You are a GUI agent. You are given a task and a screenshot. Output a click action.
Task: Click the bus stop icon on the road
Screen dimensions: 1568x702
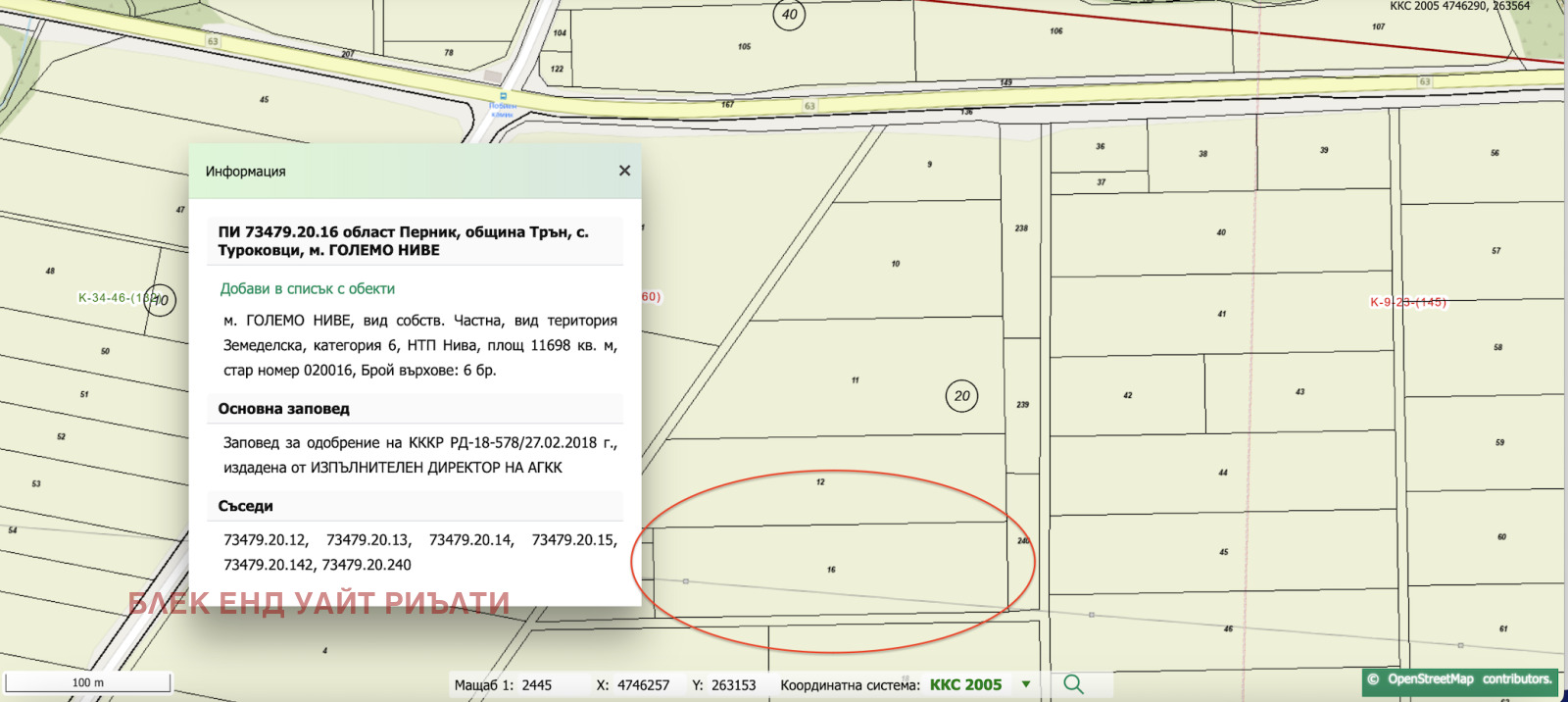503,96
